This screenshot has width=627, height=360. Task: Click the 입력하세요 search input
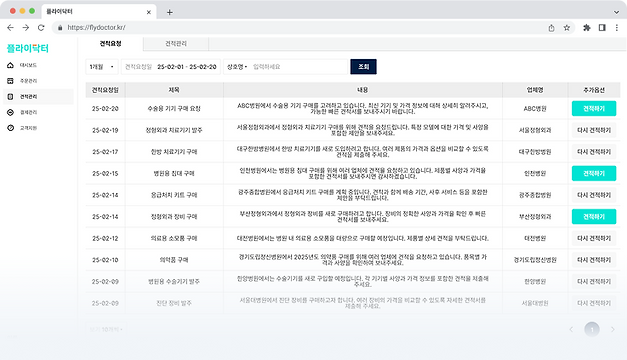tap(300, 67)
